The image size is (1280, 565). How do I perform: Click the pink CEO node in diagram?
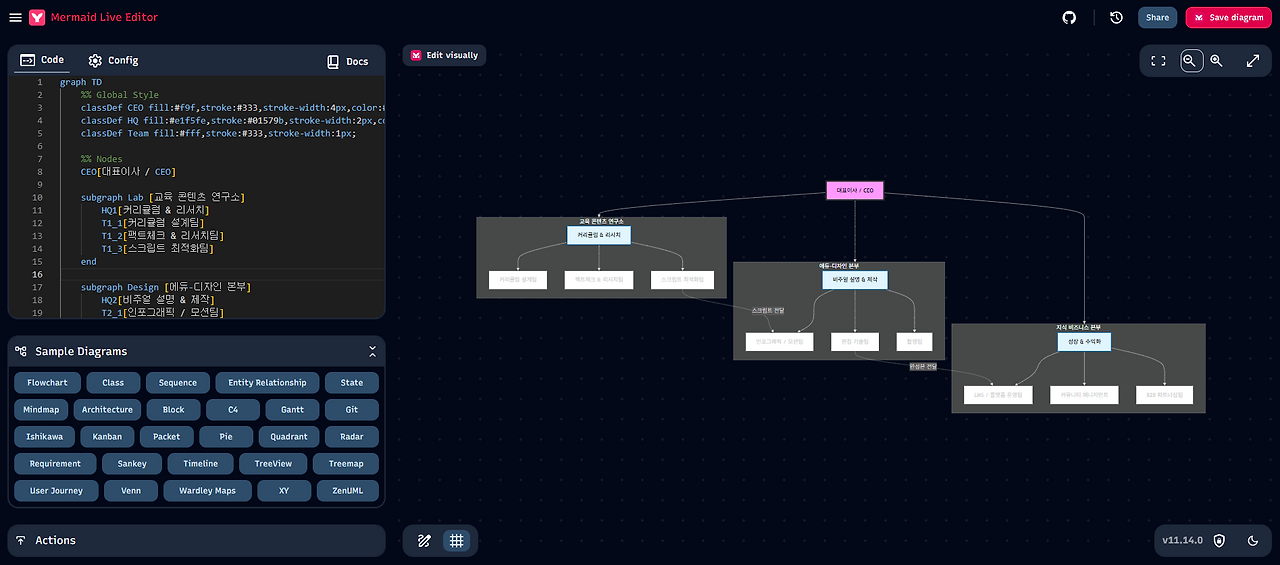[x=855, y=190]
